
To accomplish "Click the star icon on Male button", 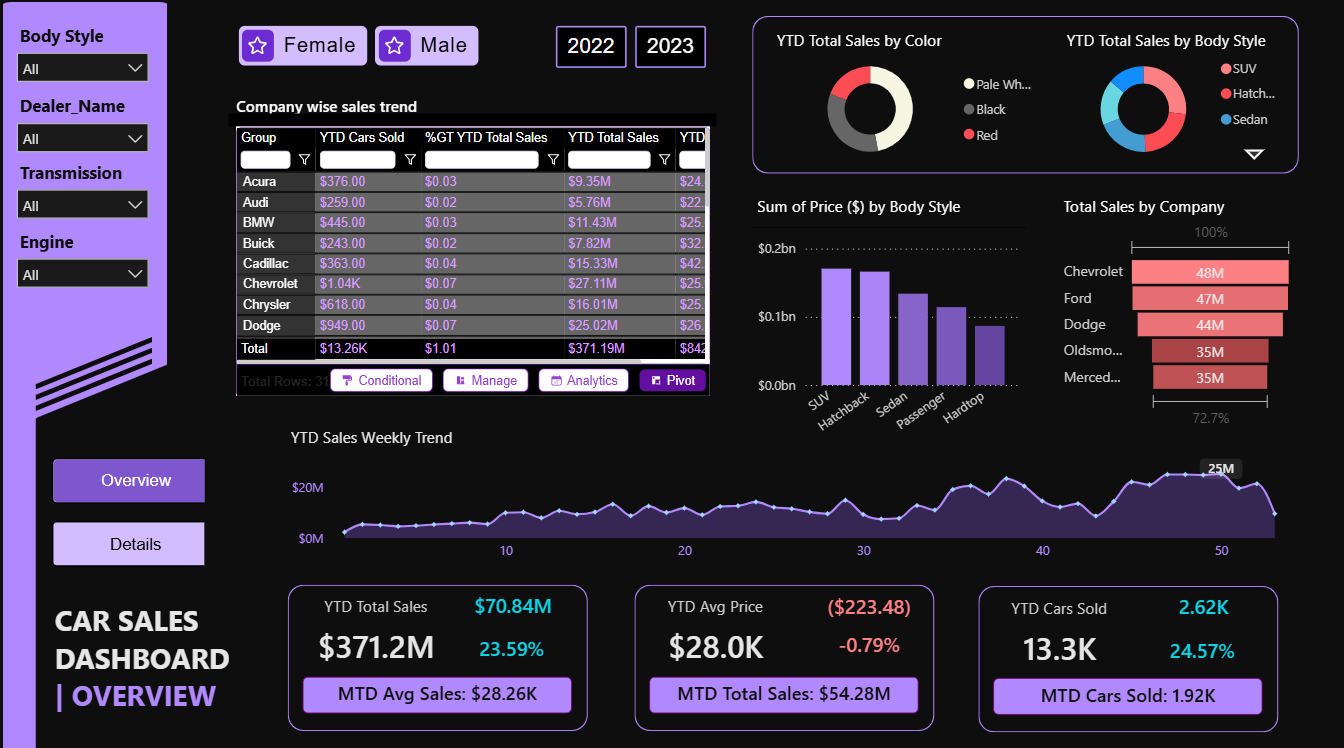I will click(x=394, y=45).
